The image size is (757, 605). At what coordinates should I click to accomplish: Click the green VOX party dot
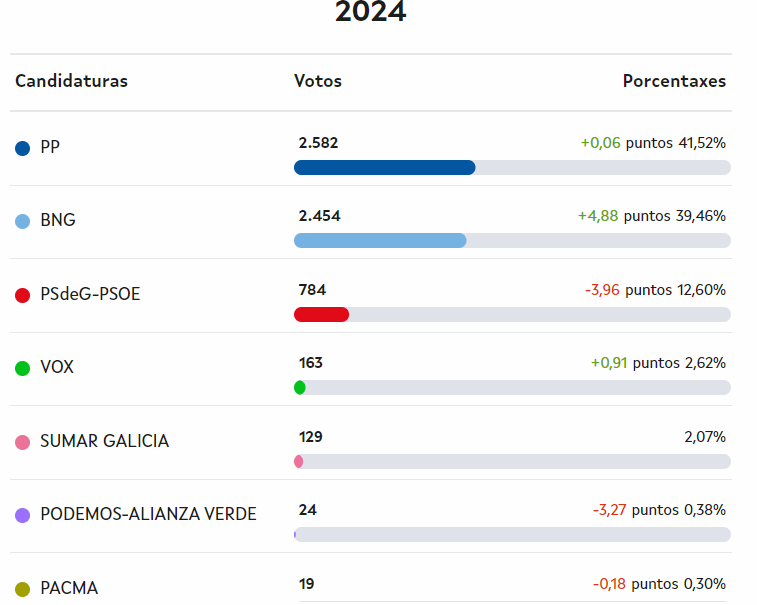coord(23,368)
